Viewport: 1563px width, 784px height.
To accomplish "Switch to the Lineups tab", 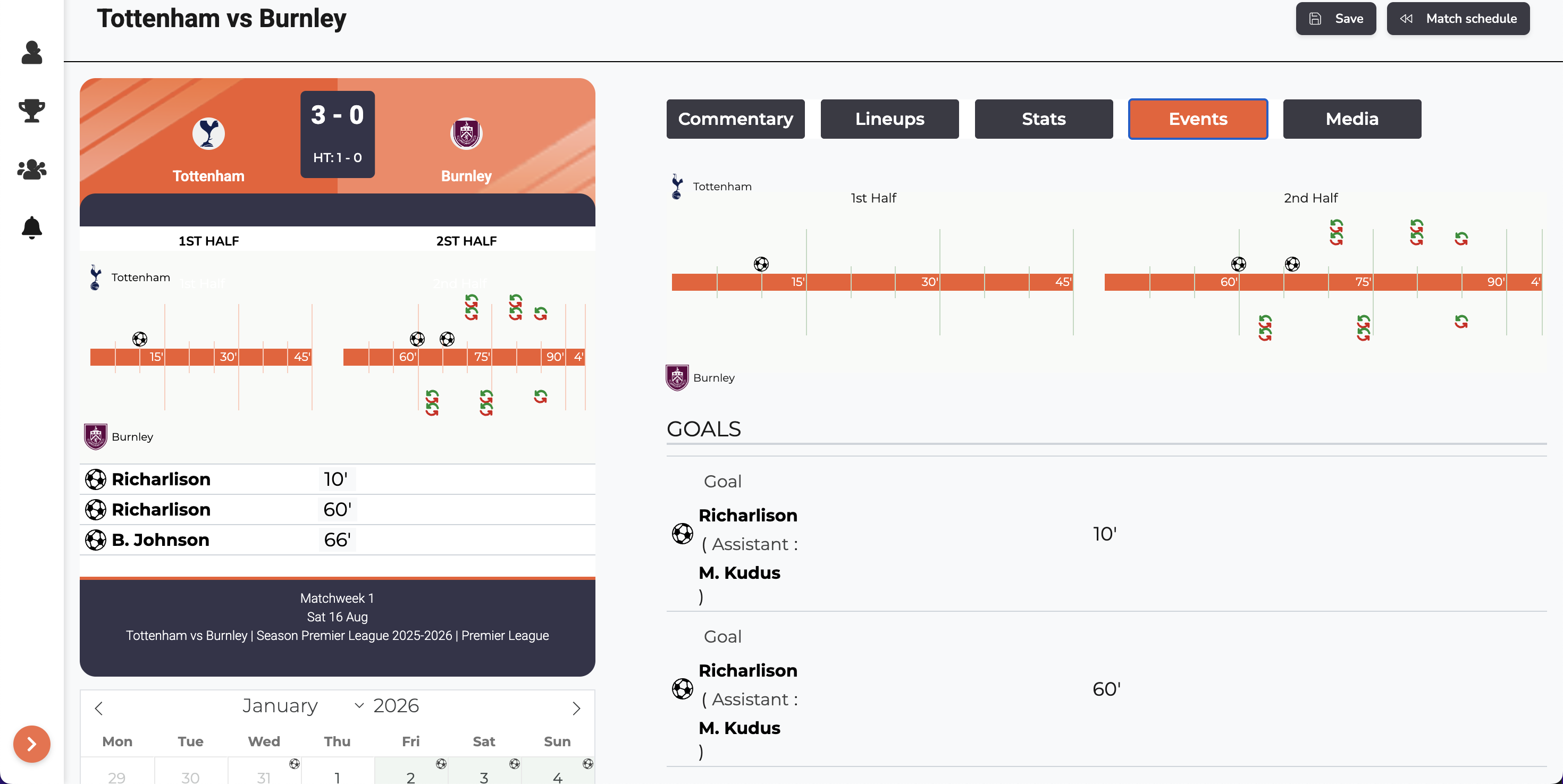I will coord(889,119).
